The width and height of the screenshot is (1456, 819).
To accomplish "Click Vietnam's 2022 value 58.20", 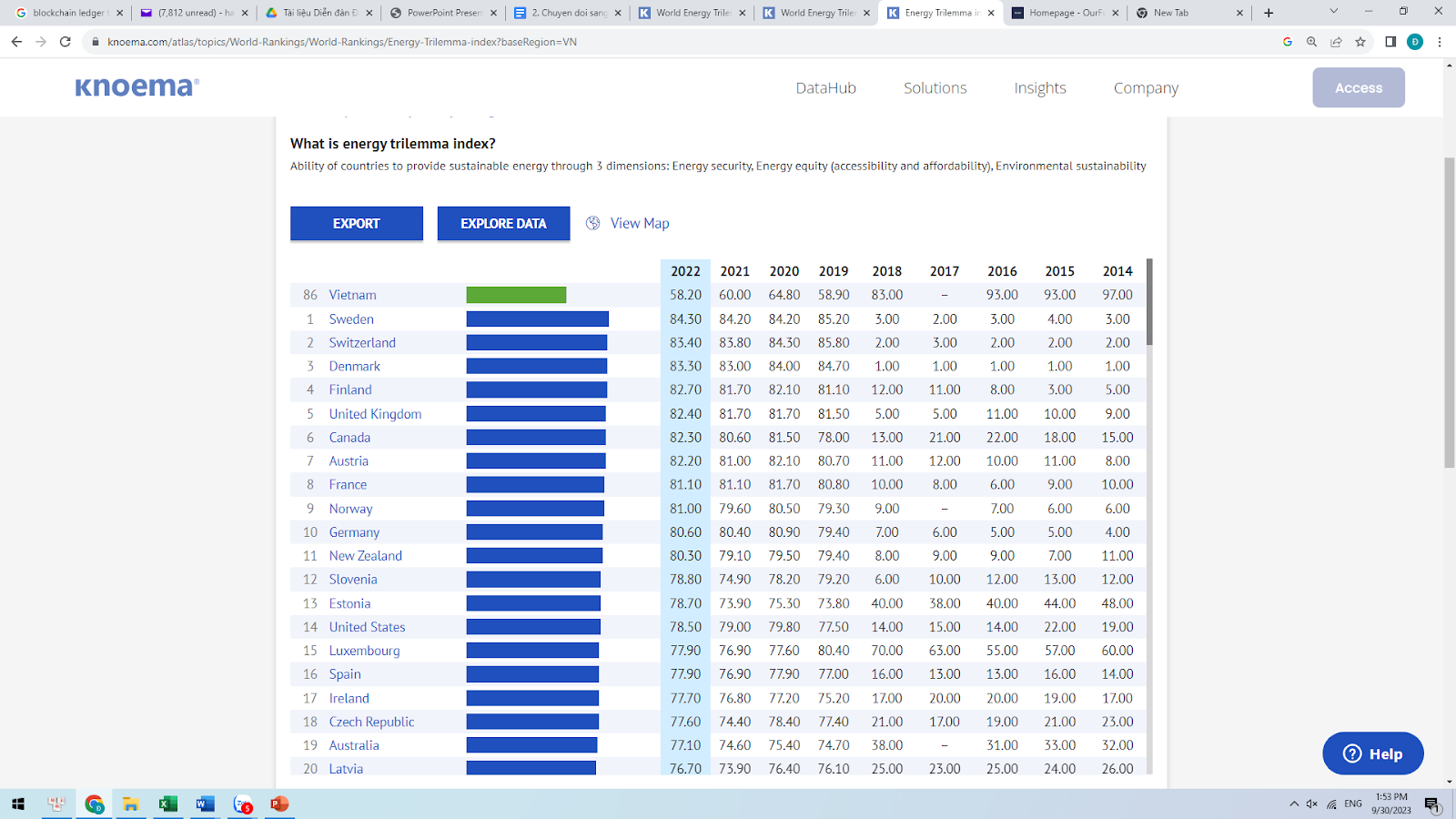I will click(x=685, y=295).
